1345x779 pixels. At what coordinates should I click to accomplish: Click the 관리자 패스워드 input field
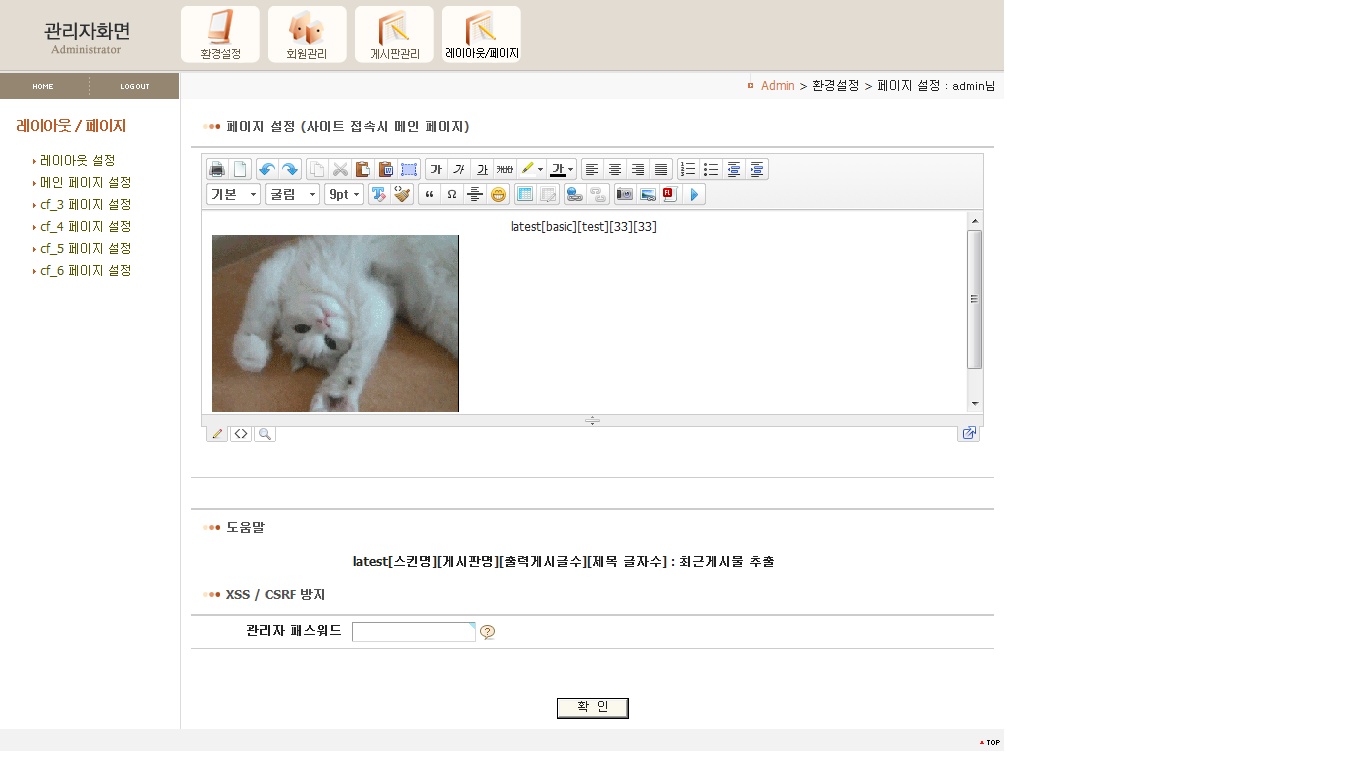(x=413, y=632)
